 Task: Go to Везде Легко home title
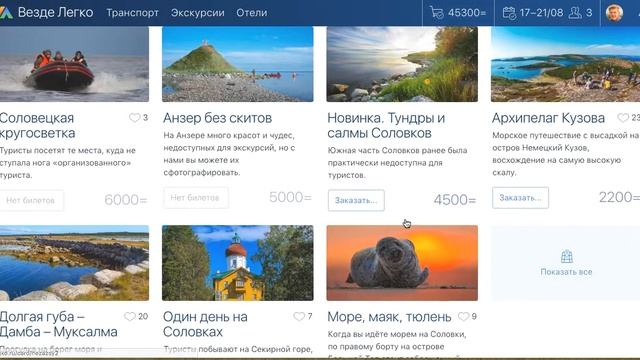[x=56, y=13]
